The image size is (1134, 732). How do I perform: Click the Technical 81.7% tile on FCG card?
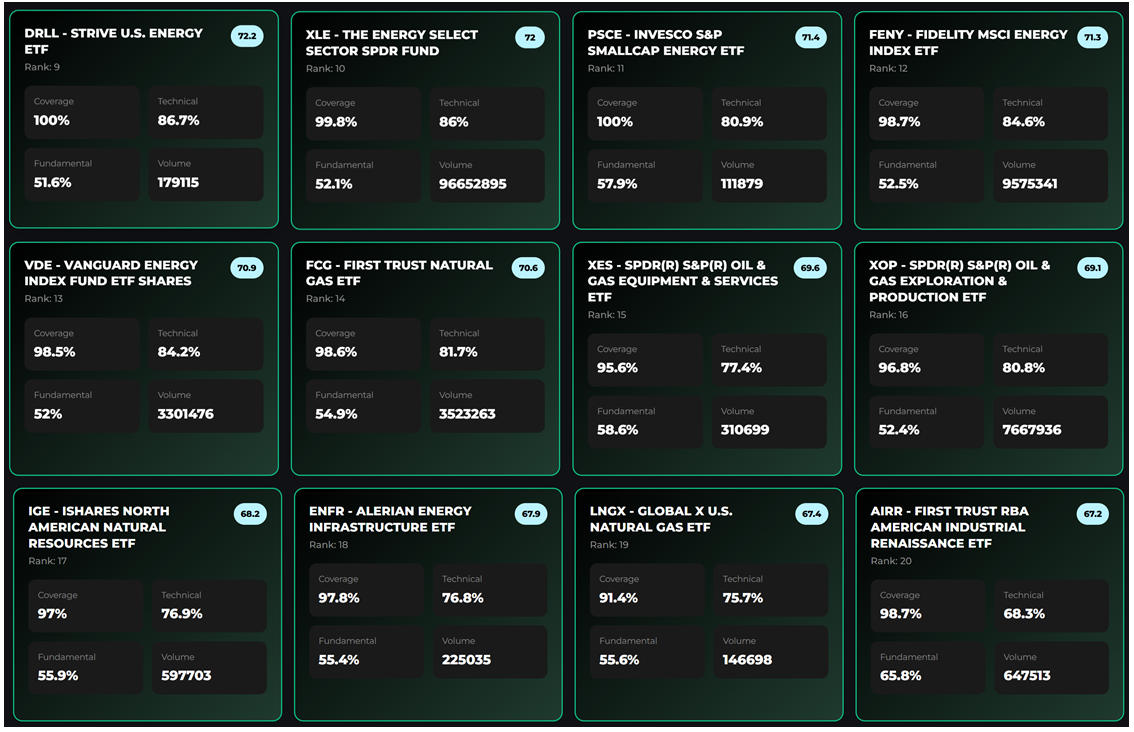(487, 344)
